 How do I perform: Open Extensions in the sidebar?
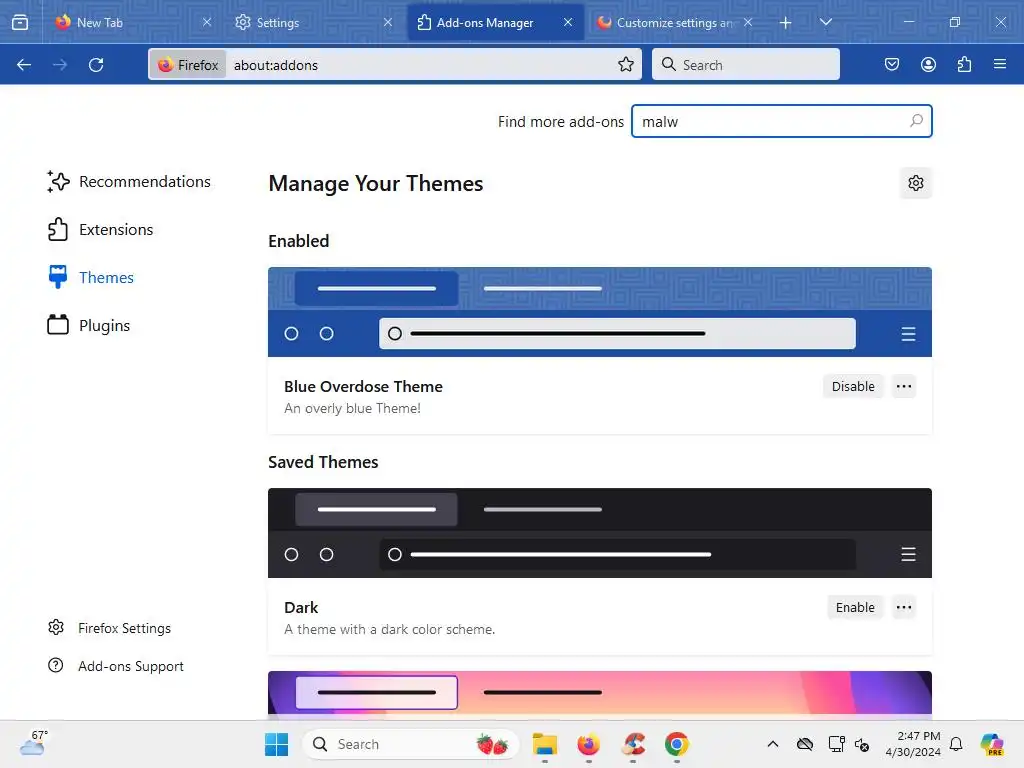point(100,229)
